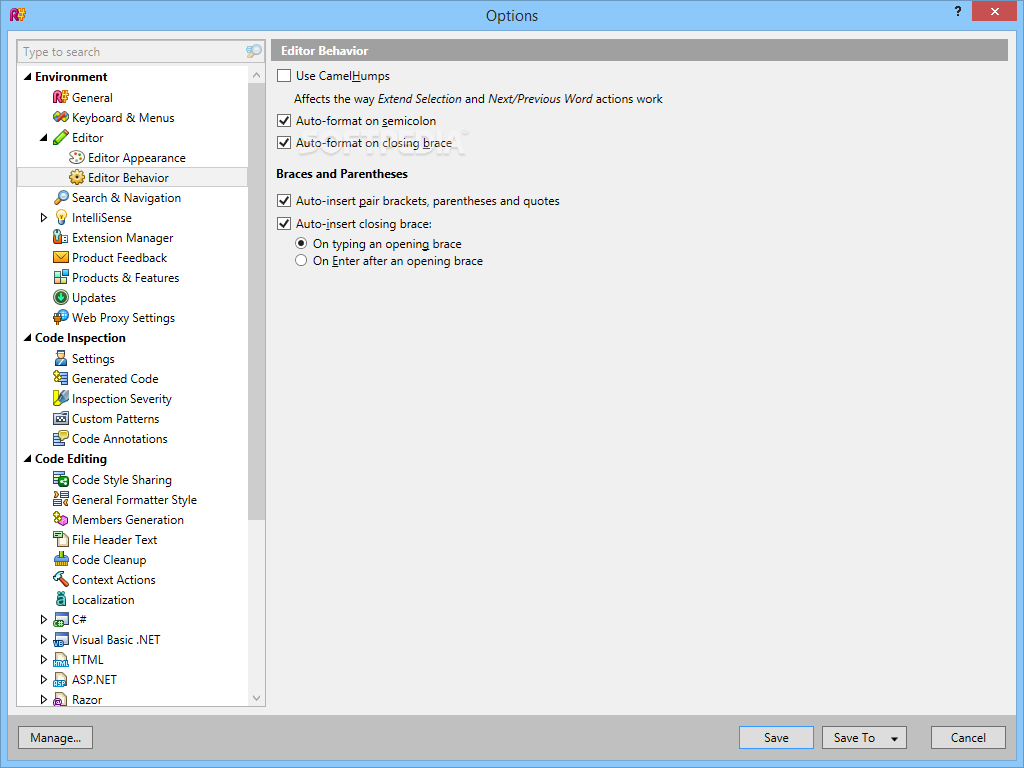Image resolution: width=1024 pixels, height=768 pixels.
Task: Collapse the Editor tree node
Action: point(44,138)
